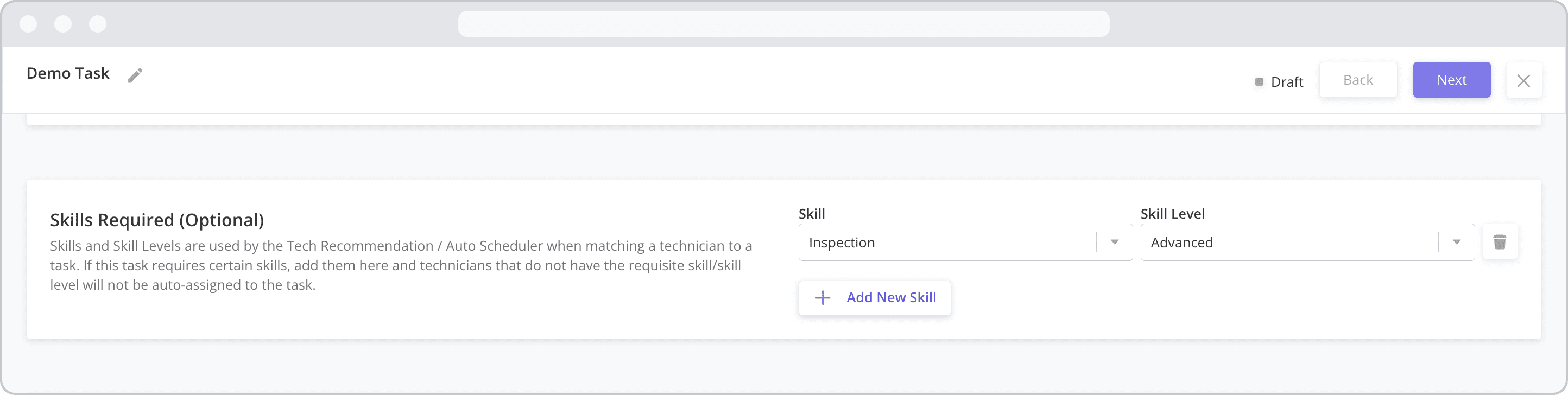Expand the Skill Level dropdown arrow
Image resolution: width=1568 pixels, height=395 pixels.
(1457, 242)
